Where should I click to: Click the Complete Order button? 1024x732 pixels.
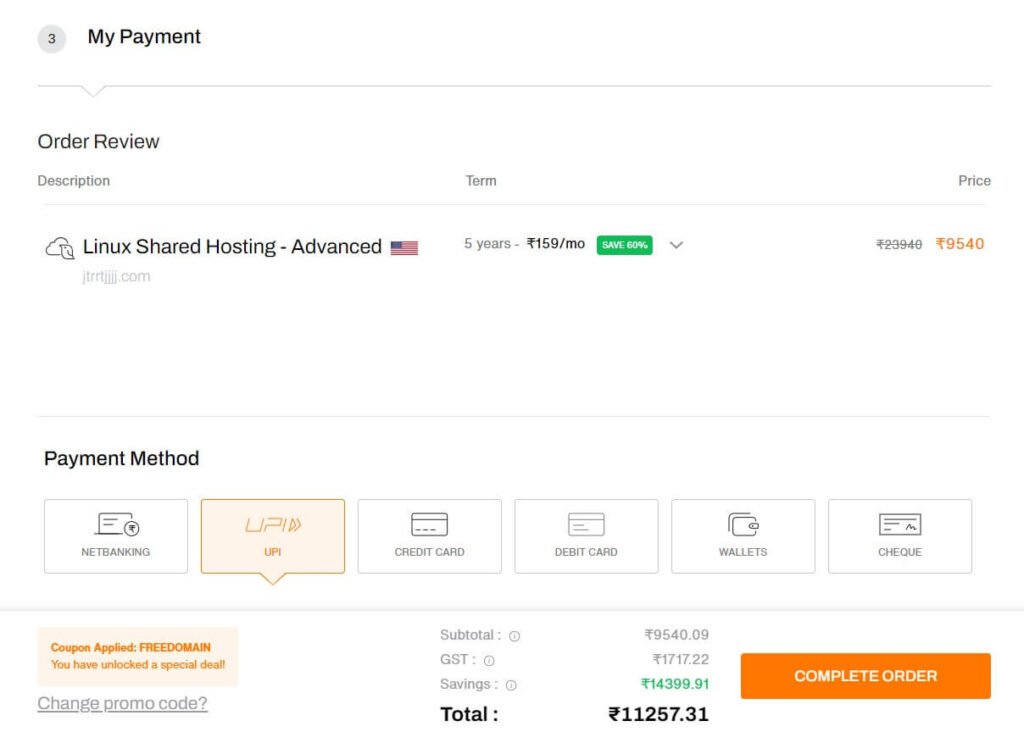tap(865, 676)
